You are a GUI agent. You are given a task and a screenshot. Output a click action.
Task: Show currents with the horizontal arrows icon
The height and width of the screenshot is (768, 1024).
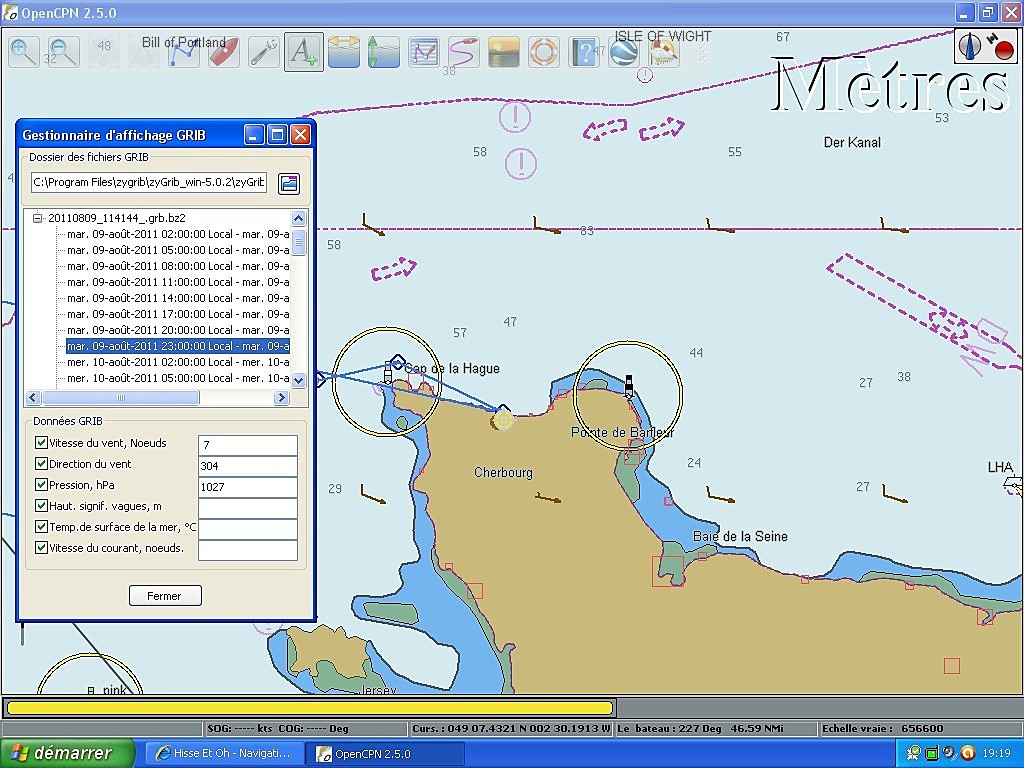pos(344,52)
